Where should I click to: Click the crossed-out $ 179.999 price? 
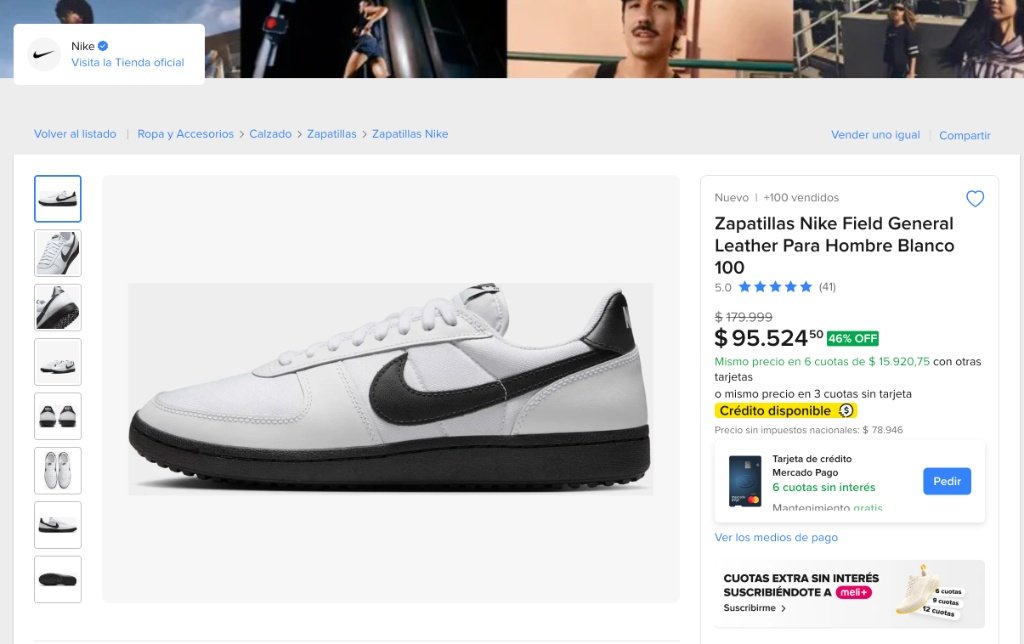[743, 317]
